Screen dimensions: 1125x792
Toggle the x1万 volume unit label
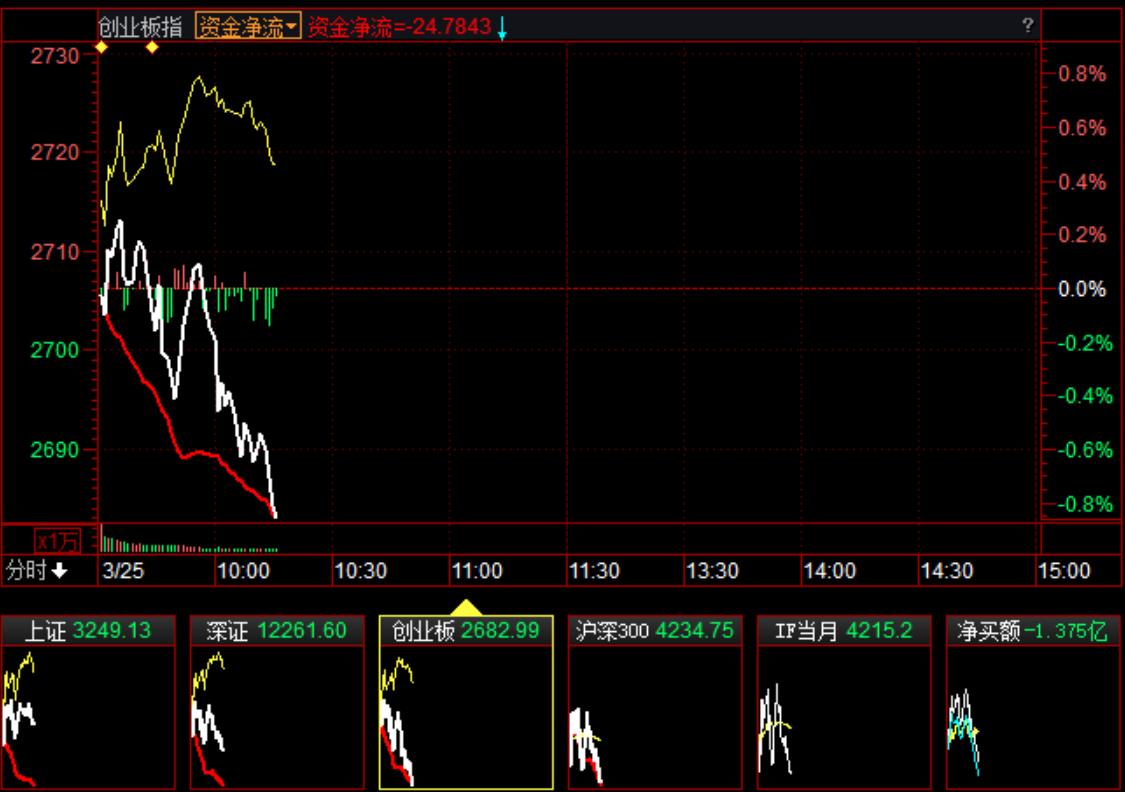(x=56, y=541)
